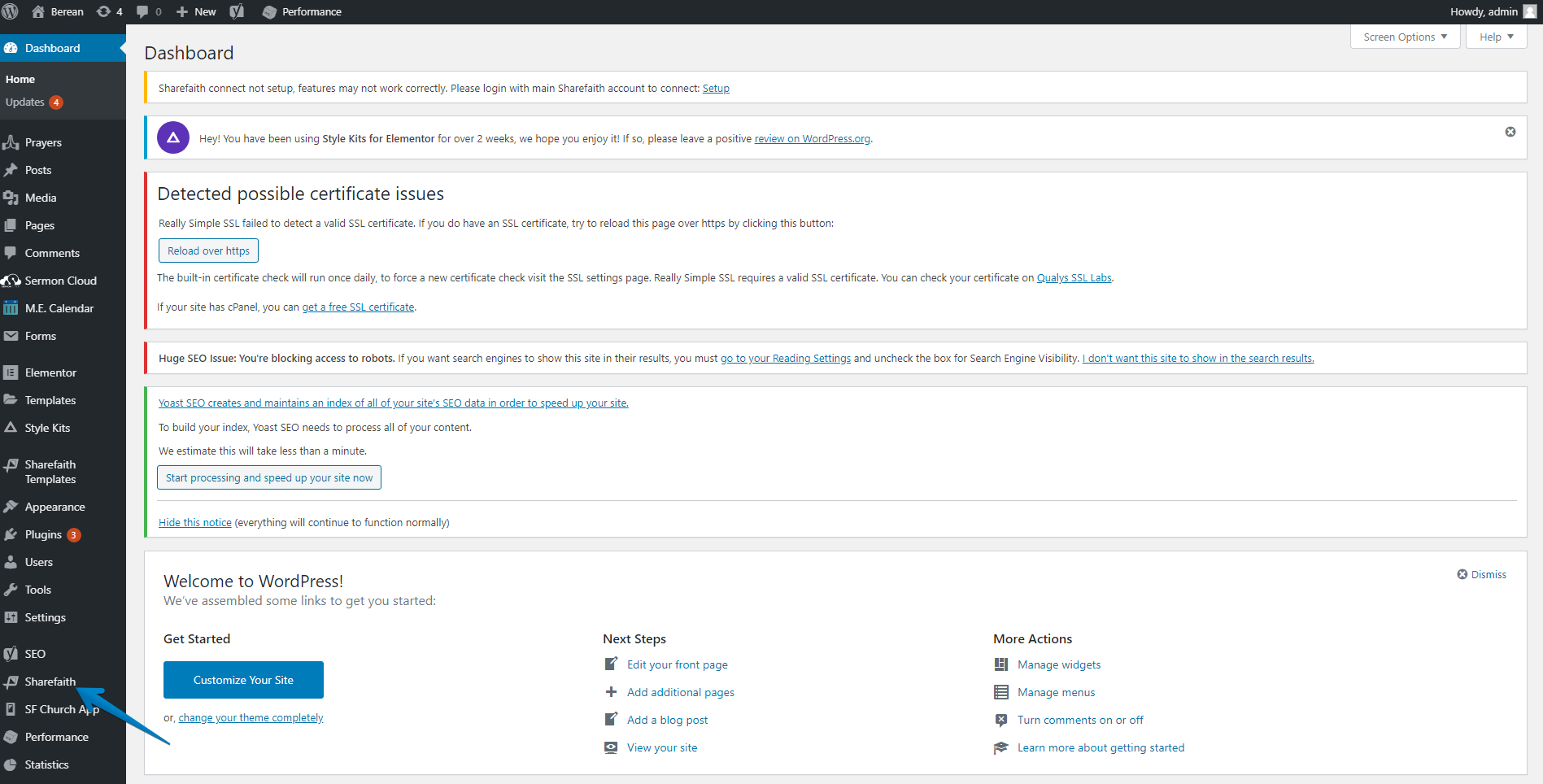This screenshot has width=1543, height=784.
Task: Dismiss the Welcome to WordPress panel
Action: [1482, 574]
